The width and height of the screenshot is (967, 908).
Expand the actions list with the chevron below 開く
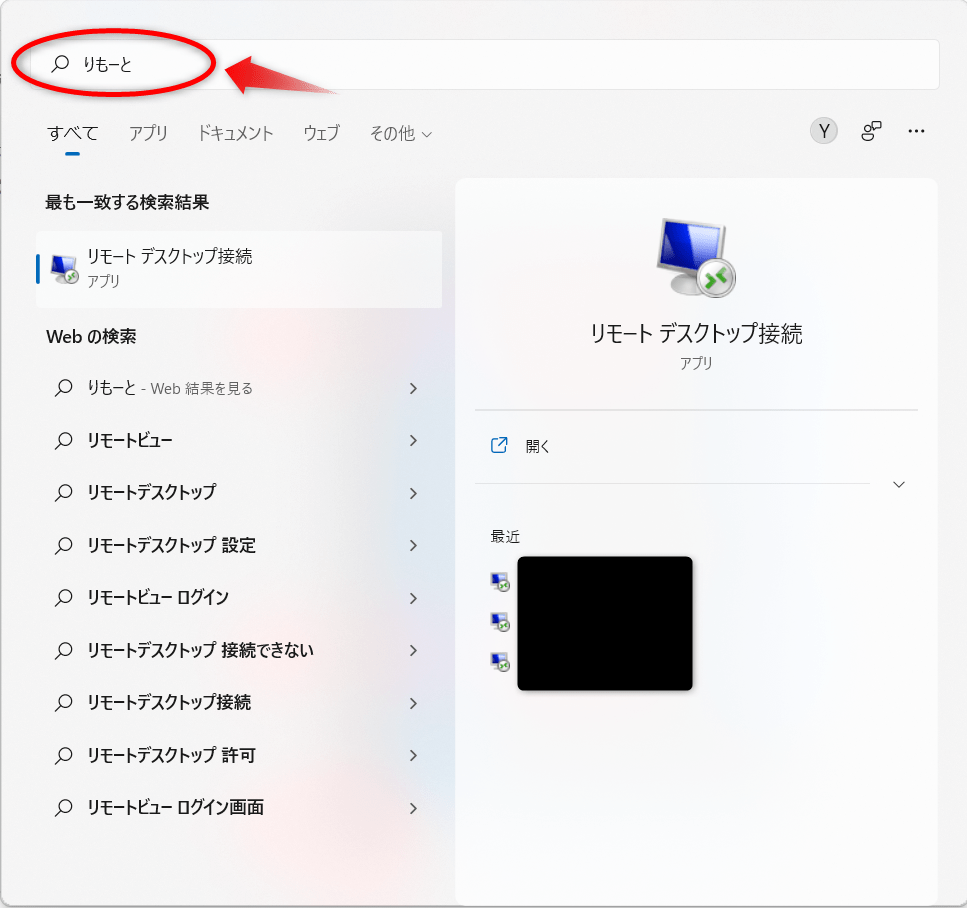[x=899, y=484]
